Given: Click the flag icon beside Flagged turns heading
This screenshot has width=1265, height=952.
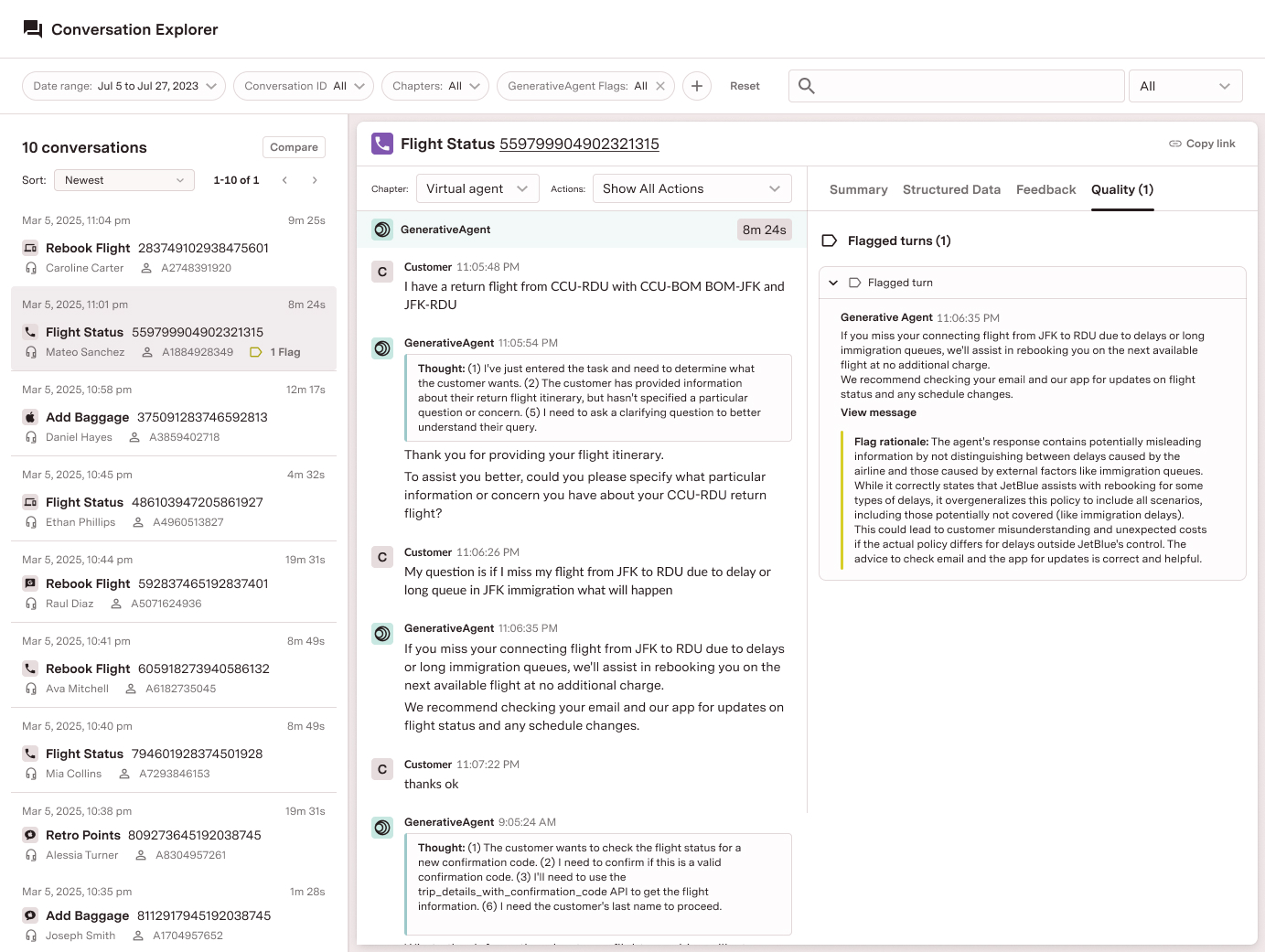Looking at the screenshot, I should pos(830,241).
